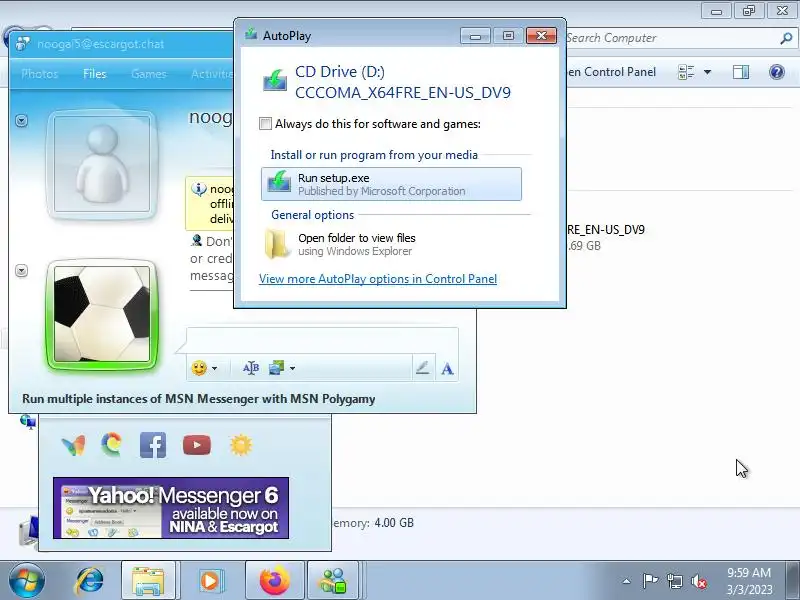800x600 pixels.
Task: Expand the emoticon dropdown arrow
Action: [215, 368]
